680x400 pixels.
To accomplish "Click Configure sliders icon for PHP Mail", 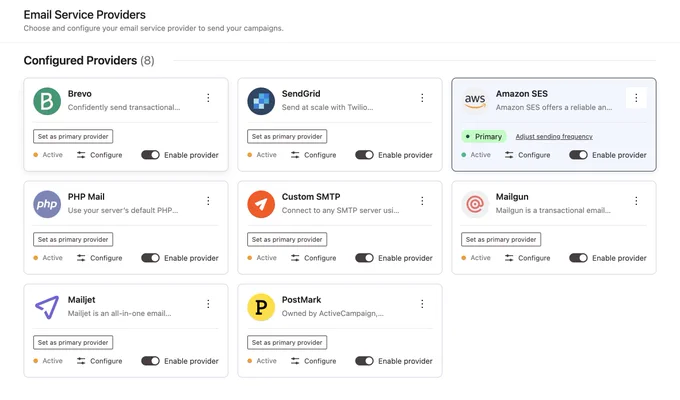I will click(81, 258).
